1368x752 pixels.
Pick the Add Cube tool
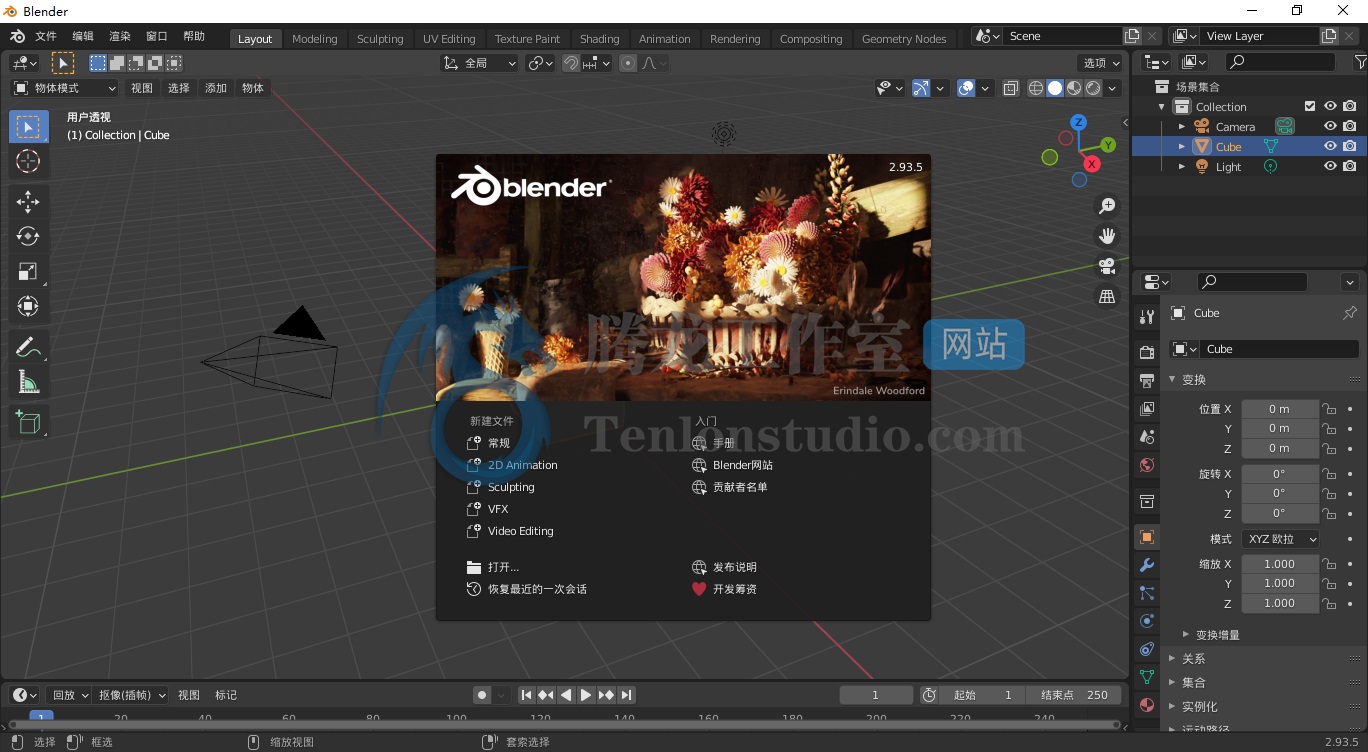coord(28,423)
